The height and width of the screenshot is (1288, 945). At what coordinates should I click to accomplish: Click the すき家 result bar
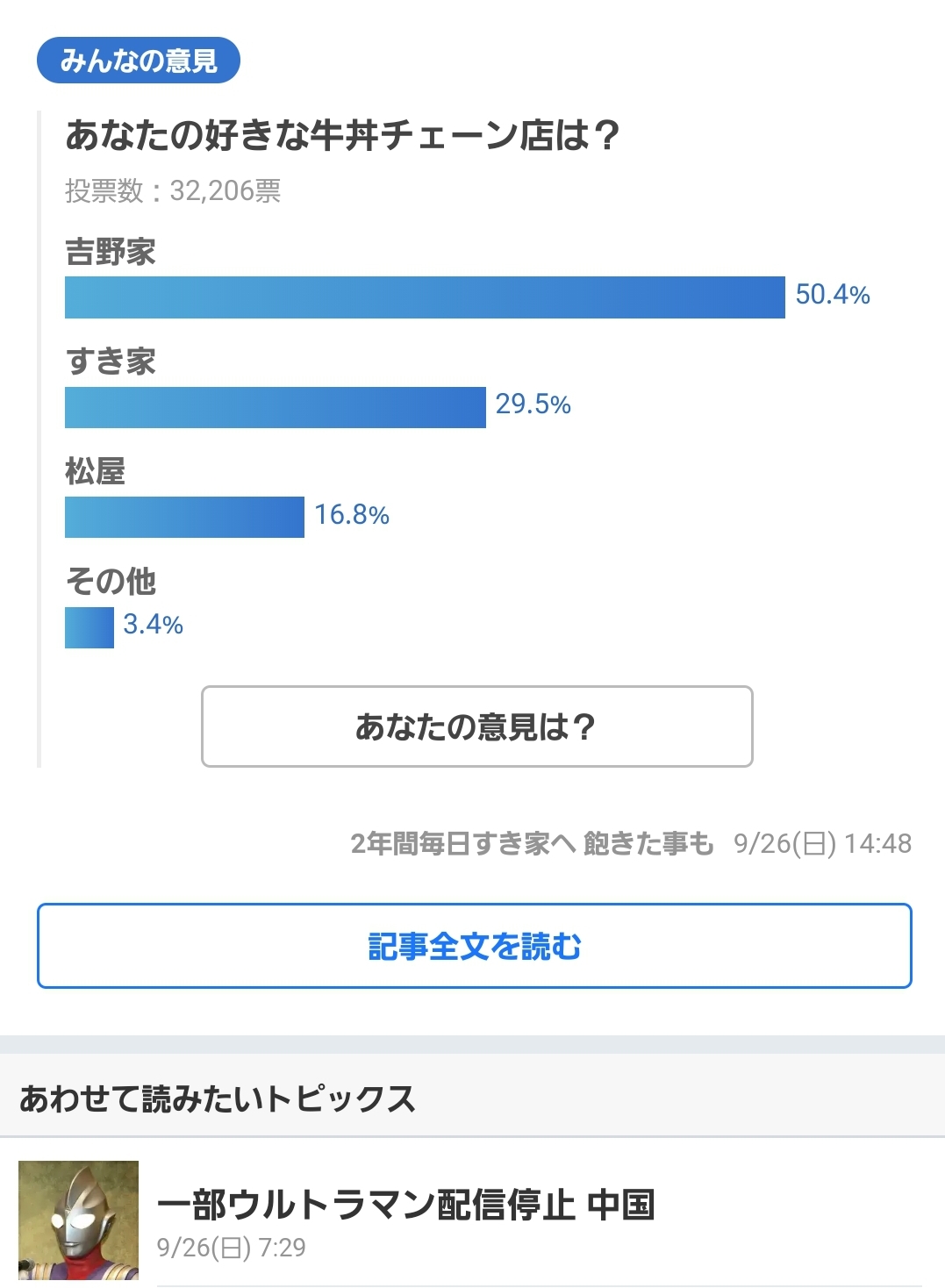[x=275, y=407]
